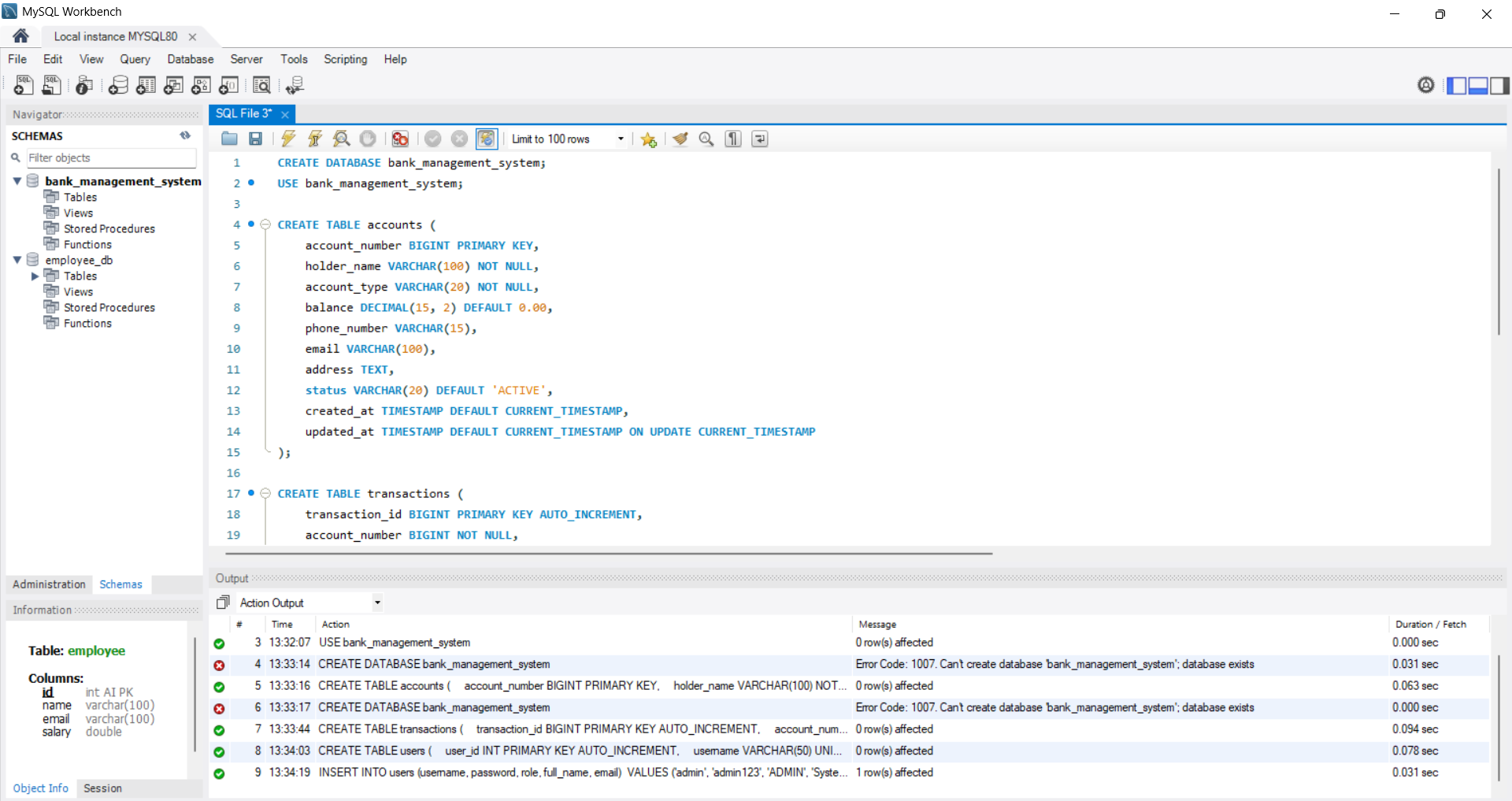This screenshot has width=1512, height=801.
Task: Create a new schema toolbar icon
Action: coord(118,85)
